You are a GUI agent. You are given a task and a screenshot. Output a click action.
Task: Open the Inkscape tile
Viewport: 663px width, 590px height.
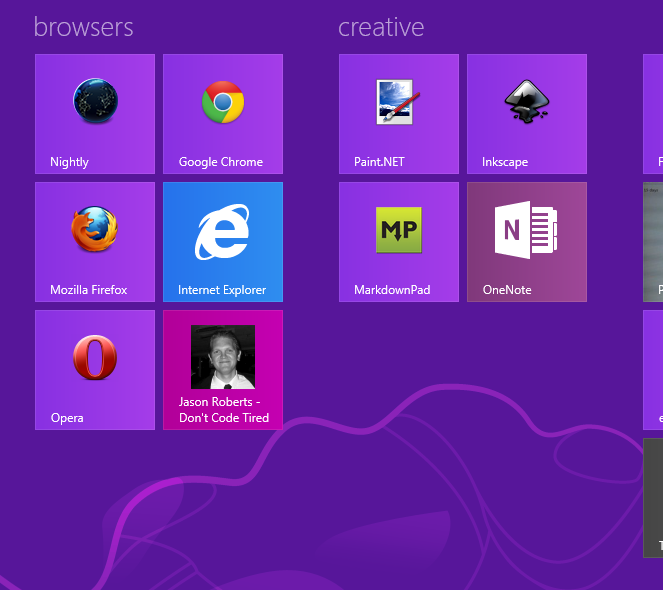527,113
